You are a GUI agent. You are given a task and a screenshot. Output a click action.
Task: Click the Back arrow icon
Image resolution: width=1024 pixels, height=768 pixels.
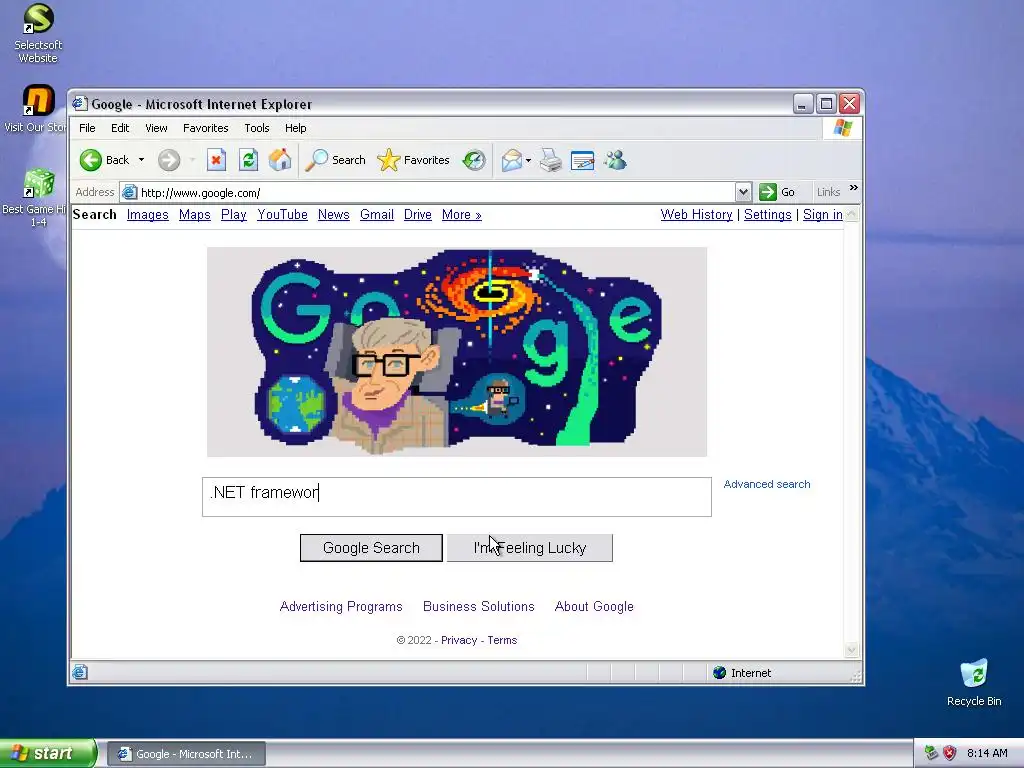point(91,160)
